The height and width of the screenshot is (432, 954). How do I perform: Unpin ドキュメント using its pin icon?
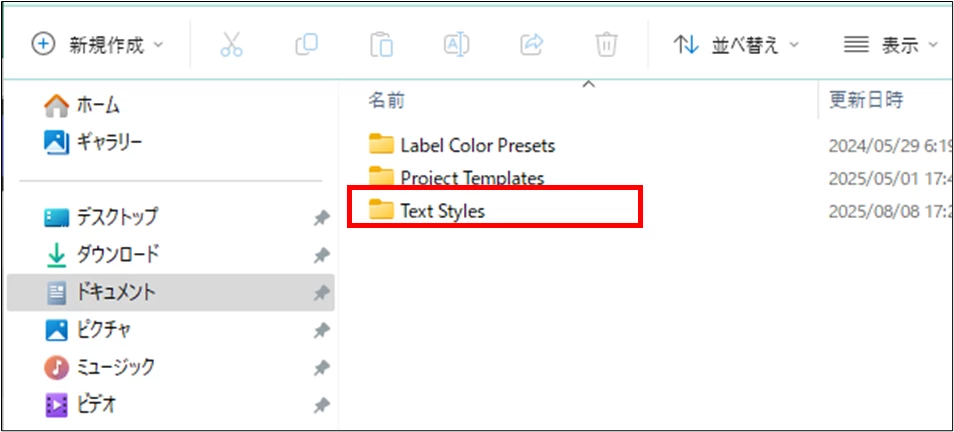(x=321, y=293)
